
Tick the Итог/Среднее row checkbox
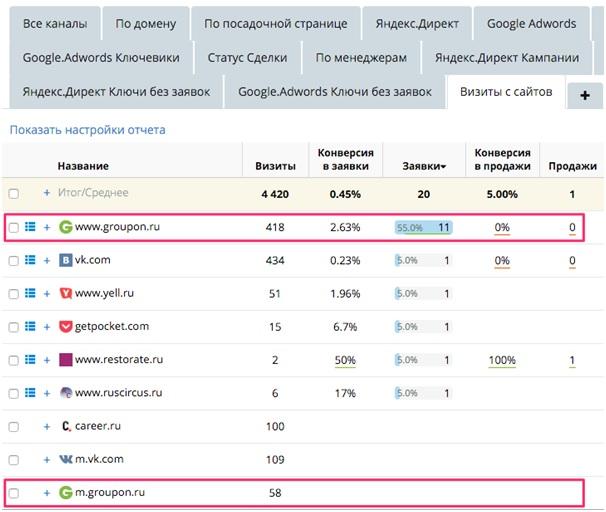point(14,194)
